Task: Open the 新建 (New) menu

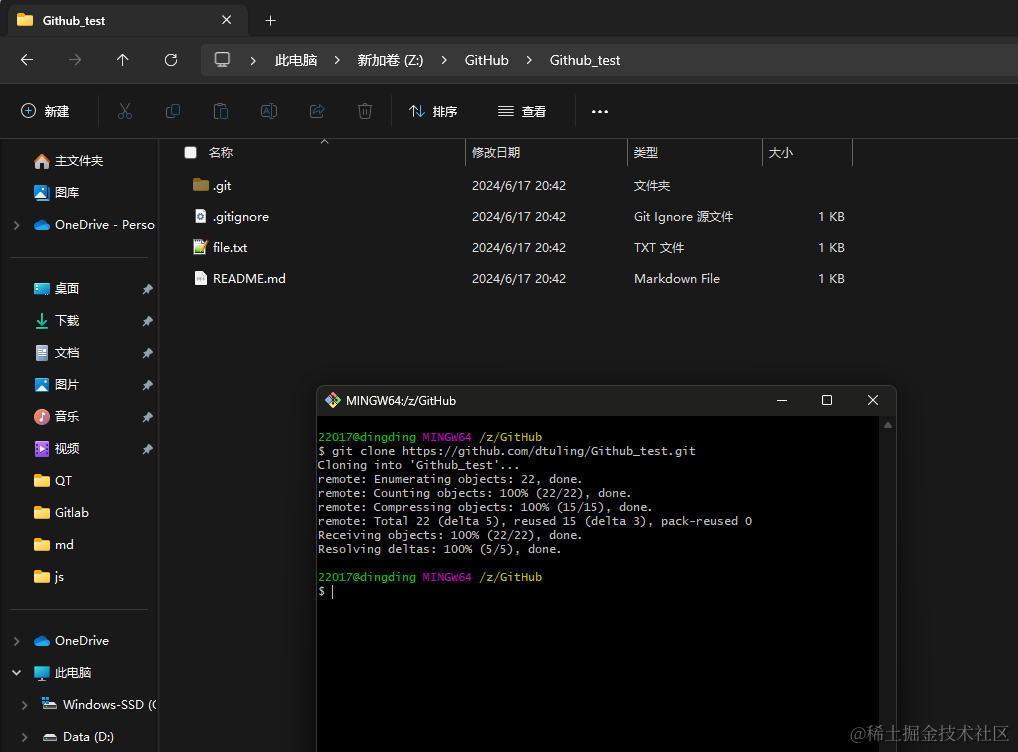Action: [x=45, y=111]
